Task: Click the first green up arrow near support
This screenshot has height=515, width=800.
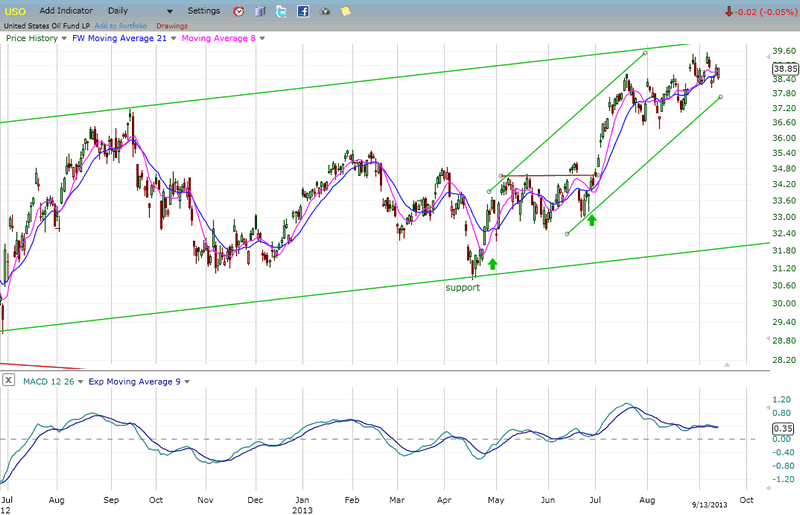Action: click(492, 264)
